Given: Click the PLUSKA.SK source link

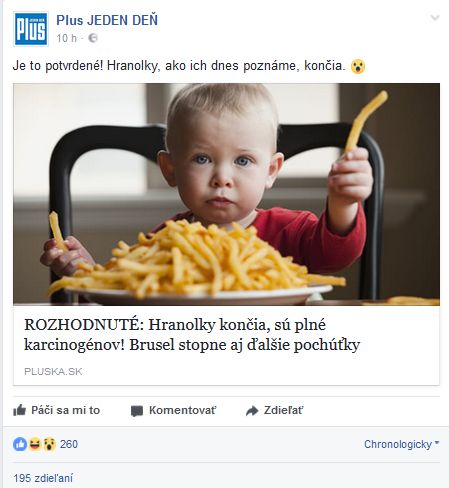Looking at the screenshot, I should [x=53, y=371].
